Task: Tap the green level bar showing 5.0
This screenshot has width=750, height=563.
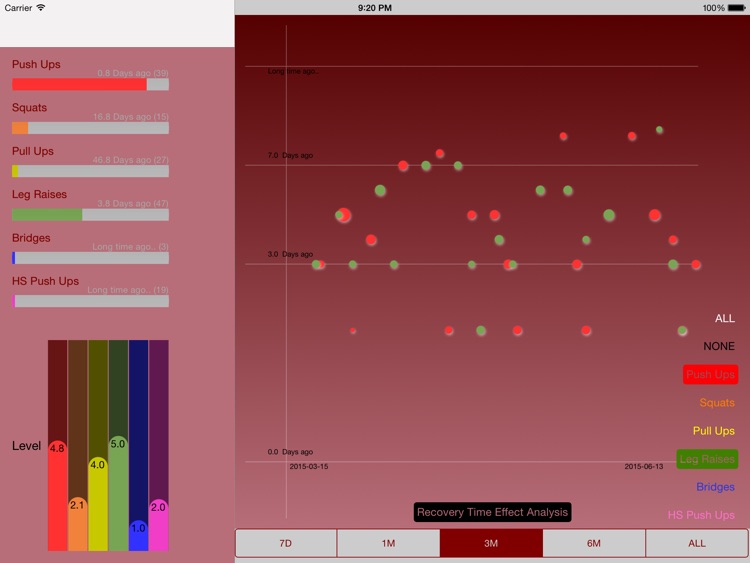Action: 118,493
